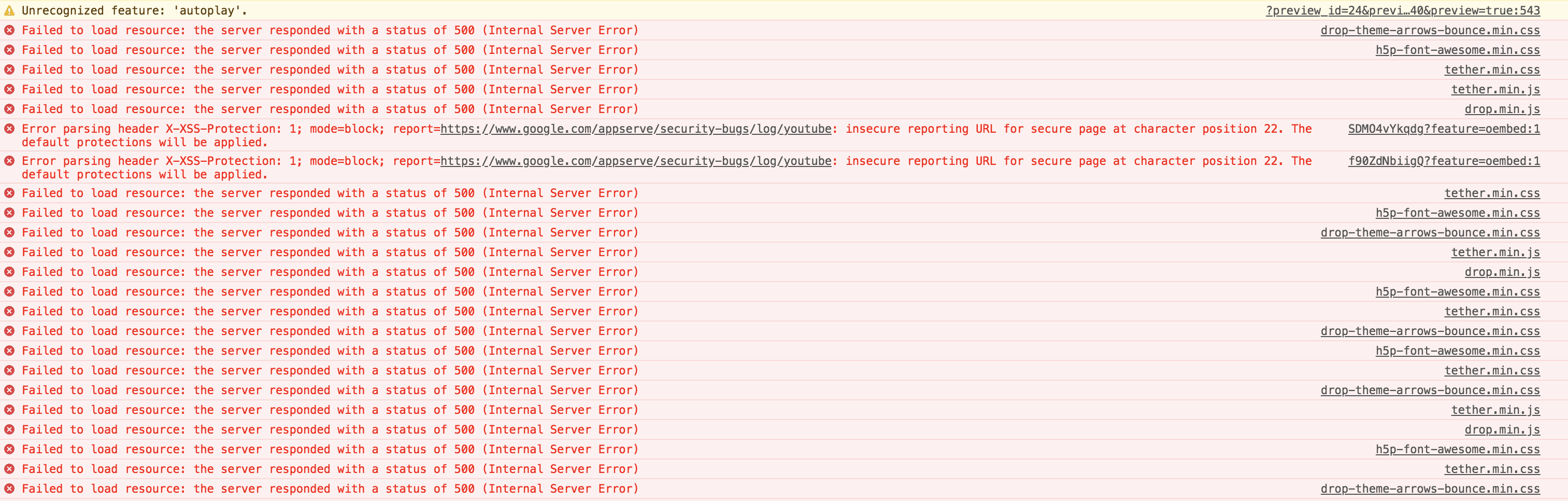Follow the google.com report URL in f90ZdNbiigQ error

[x=635, y=161]
